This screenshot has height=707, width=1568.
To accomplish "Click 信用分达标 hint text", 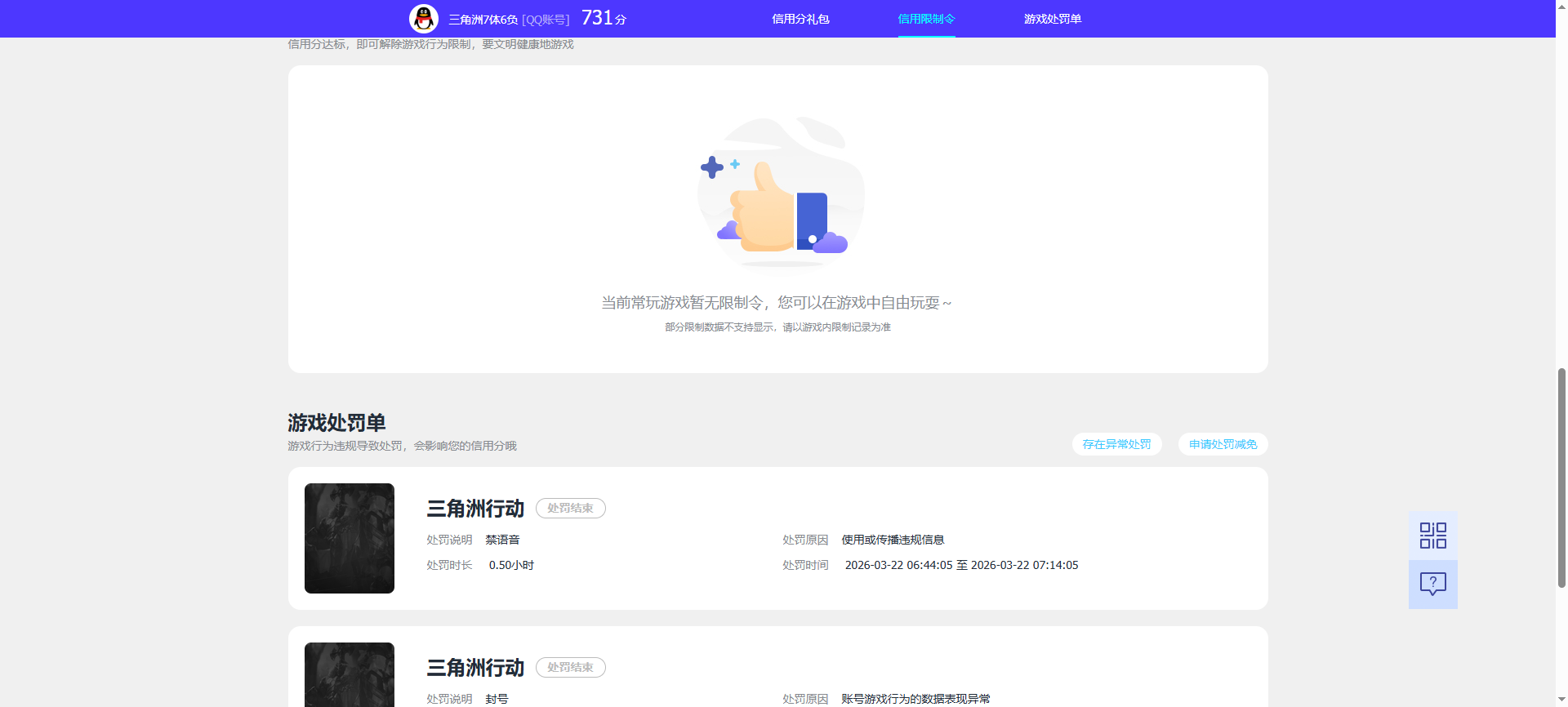I will (x=430, y=44).
